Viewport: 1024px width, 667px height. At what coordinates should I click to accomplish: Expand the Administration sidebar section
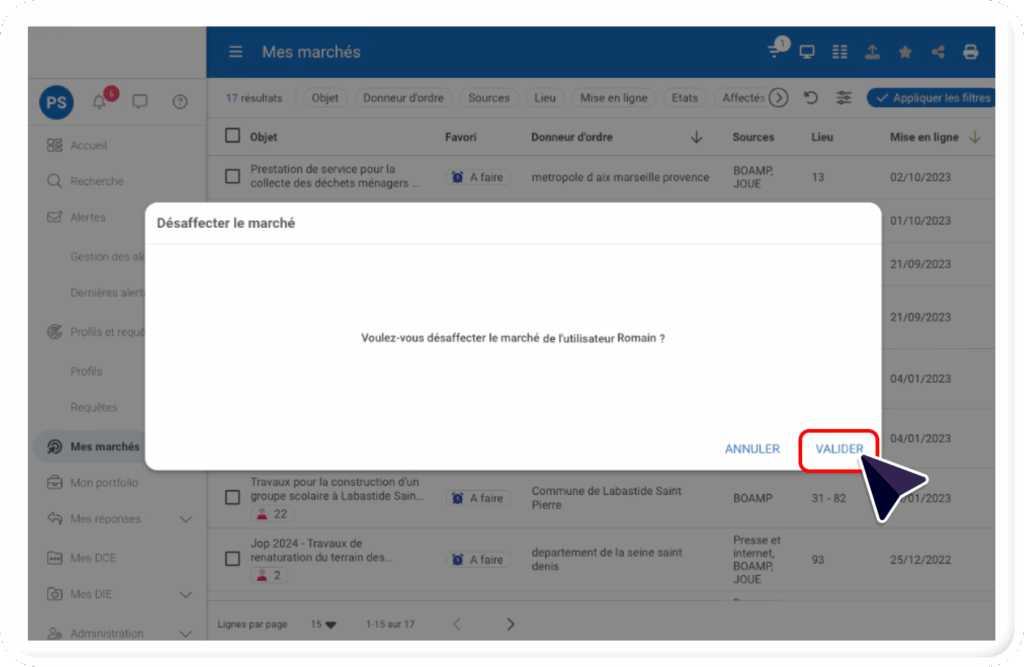(x=185, y=633)
